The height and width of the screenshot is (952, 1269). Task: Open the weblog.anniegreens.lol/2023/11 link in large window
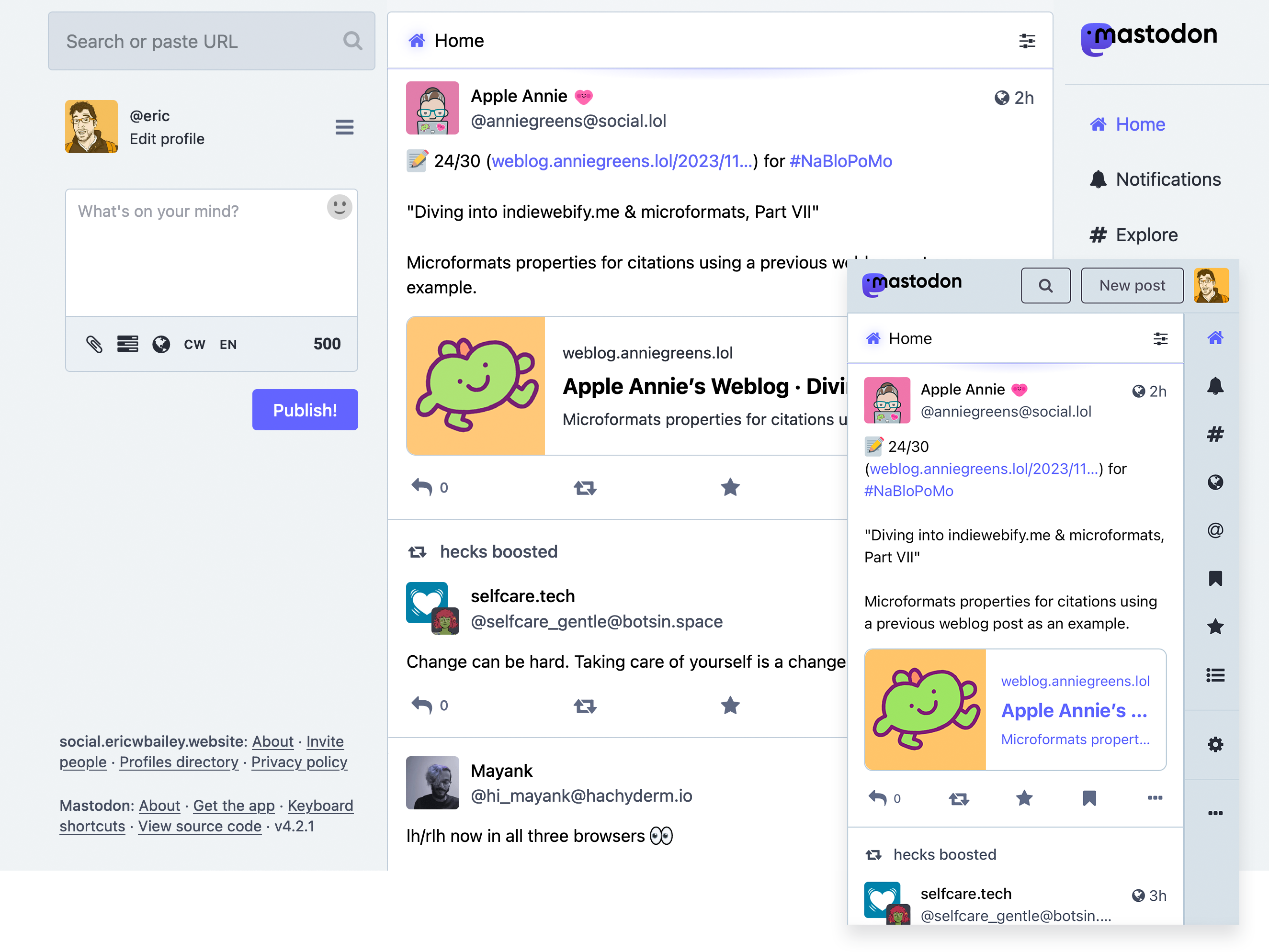coord(622,161)
